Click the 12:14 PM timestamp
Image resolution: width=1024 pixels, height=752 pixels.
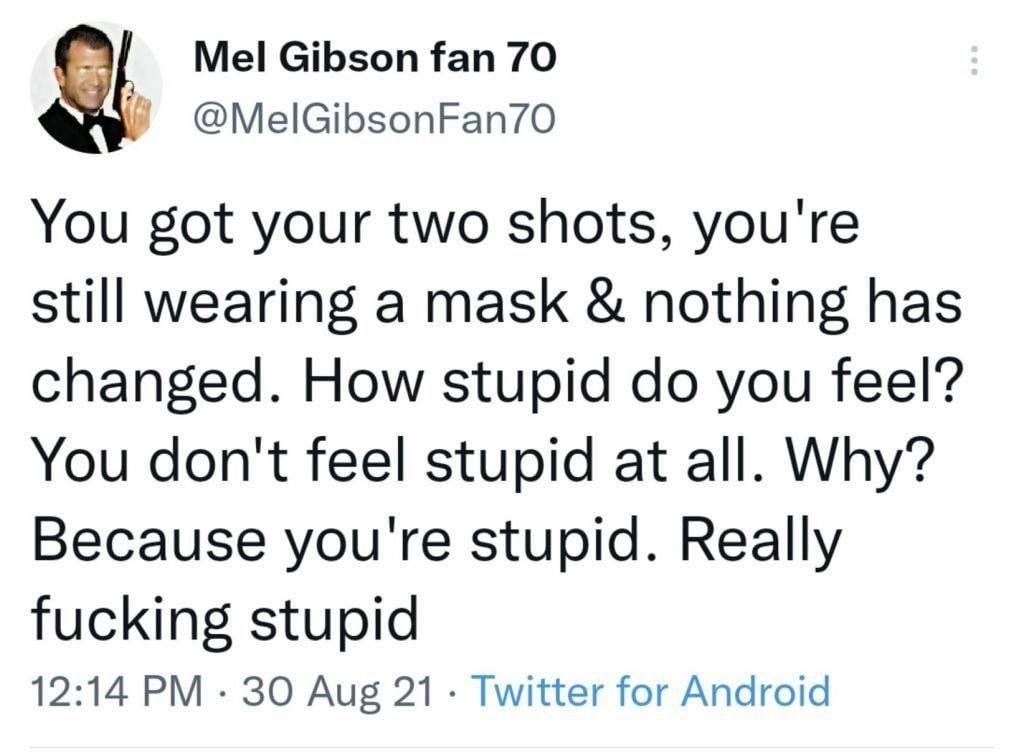coord(116,691)
